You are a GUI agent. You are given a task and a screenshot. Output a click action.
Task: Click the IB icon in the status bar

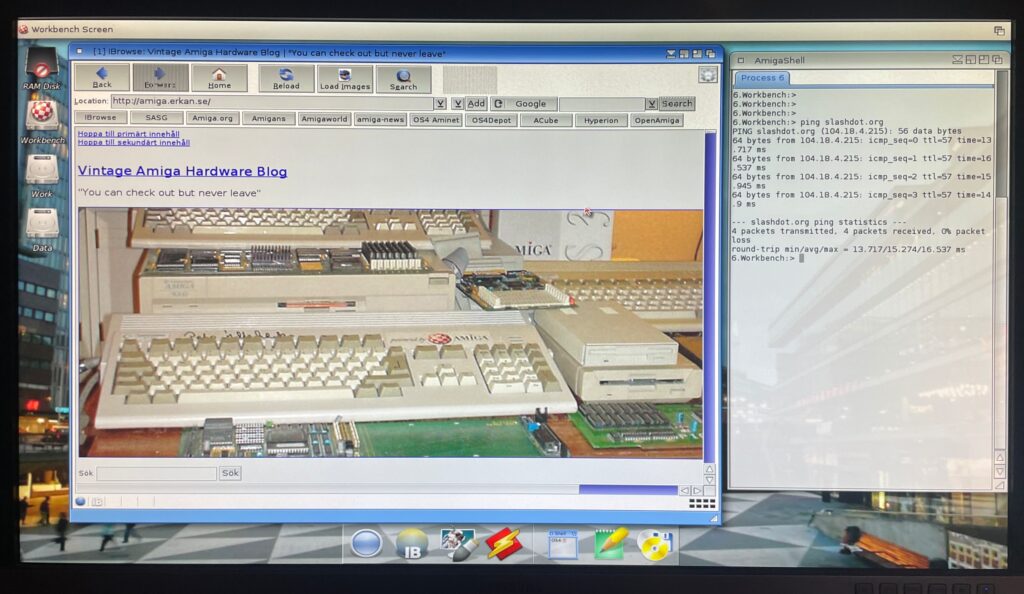pyautogui.click(x=97, y=501)
